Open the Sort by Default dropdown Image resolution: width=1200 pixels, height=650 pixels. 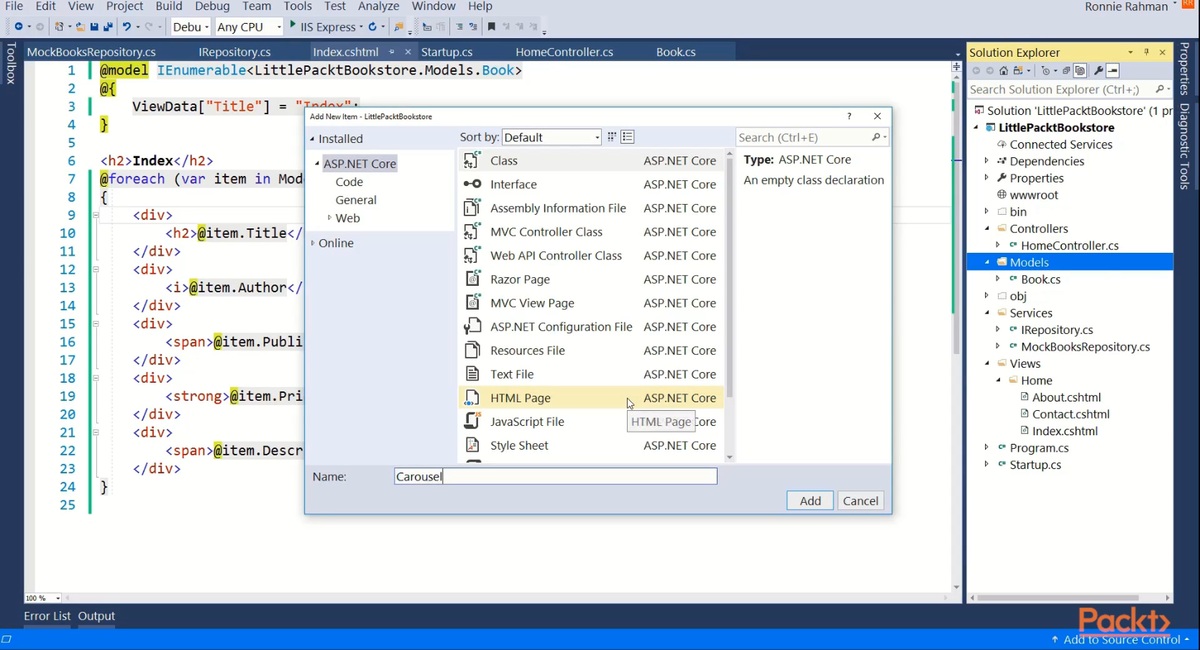pos(552,137)
